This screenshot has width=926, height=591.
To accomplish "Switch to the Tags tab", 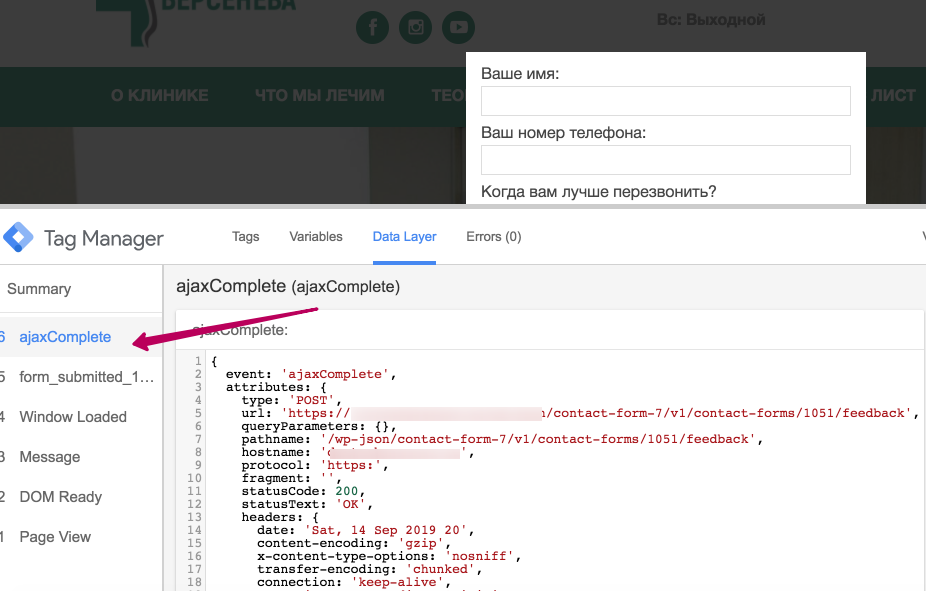I will (x=246, y=237).
